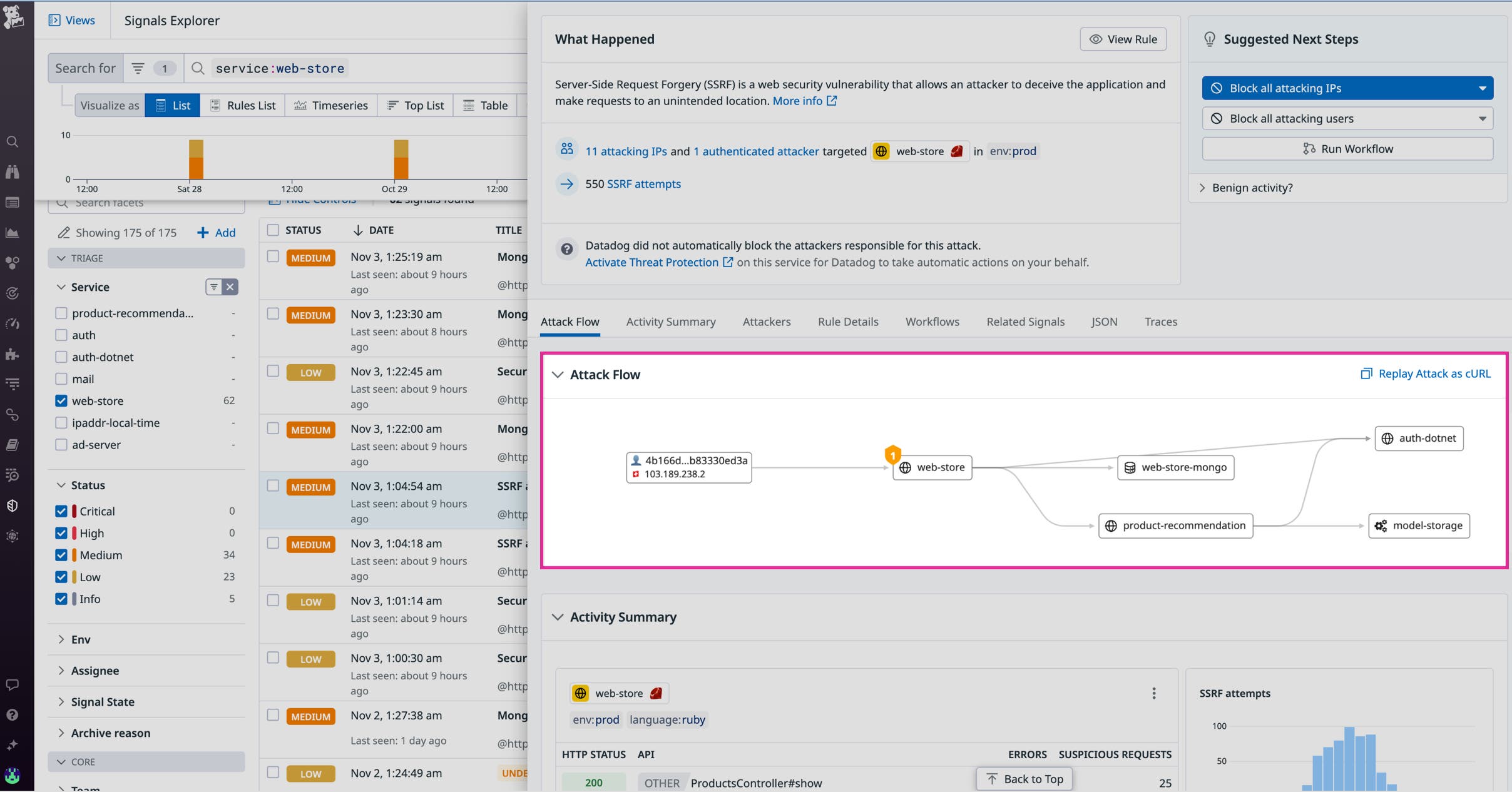Click the help question mark in sidebar
The width and height of the screenshot is (1512, 792).
tap(13, 714)
